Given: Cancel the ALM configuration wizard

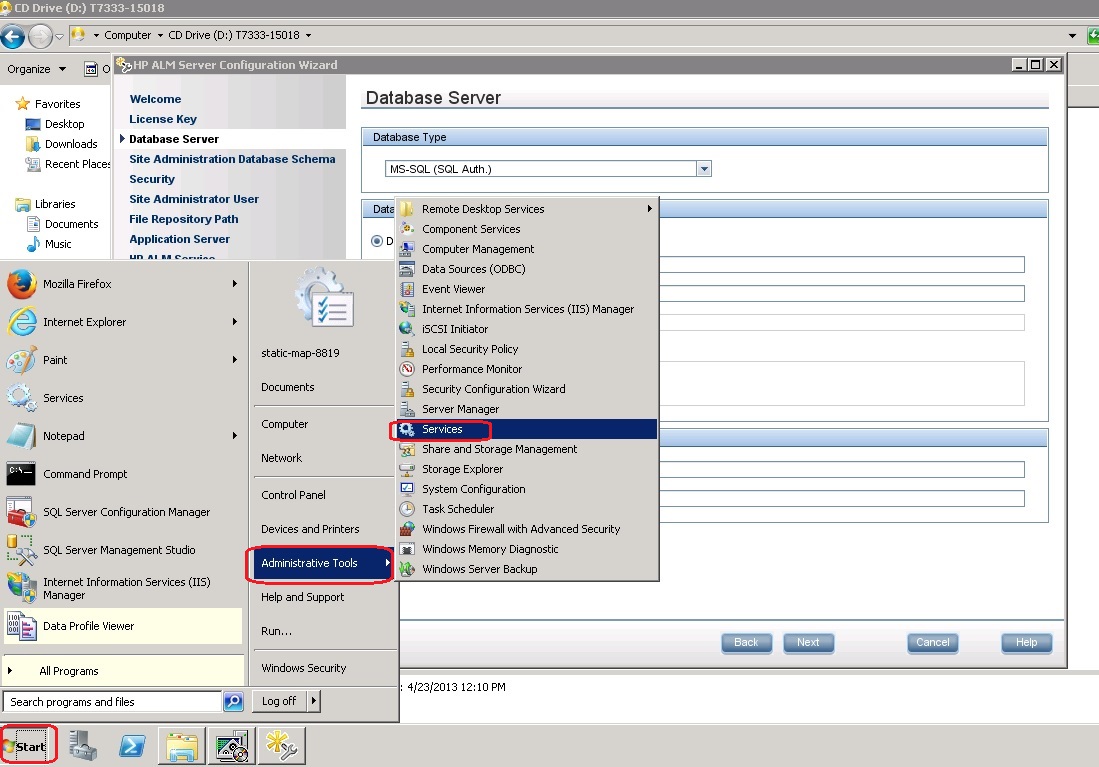Looking at the screenshot, I should 933,643.
